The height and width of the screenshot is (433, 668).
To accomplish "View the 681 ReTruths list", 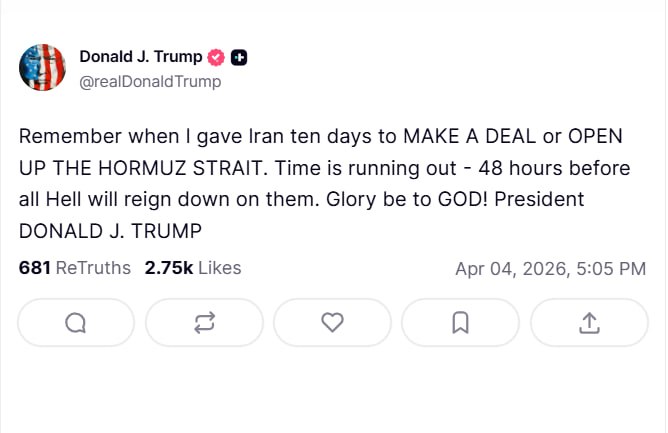I will pyautogui.click(x=75, y=268).
